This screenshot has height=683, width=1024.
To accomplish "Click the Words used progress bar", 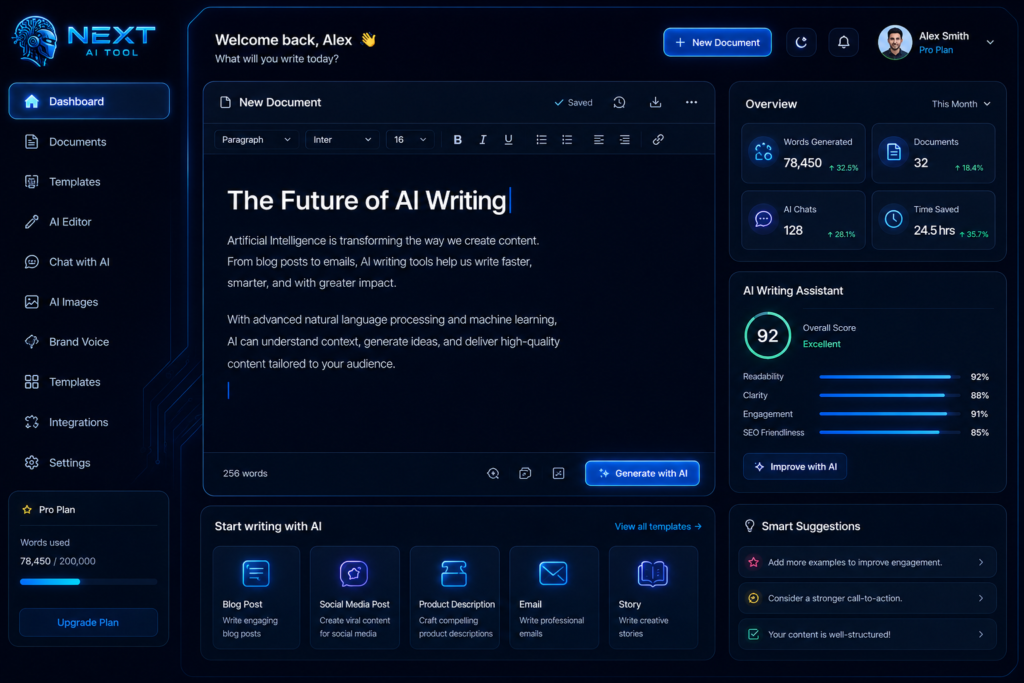I will [x=88, y=581].
